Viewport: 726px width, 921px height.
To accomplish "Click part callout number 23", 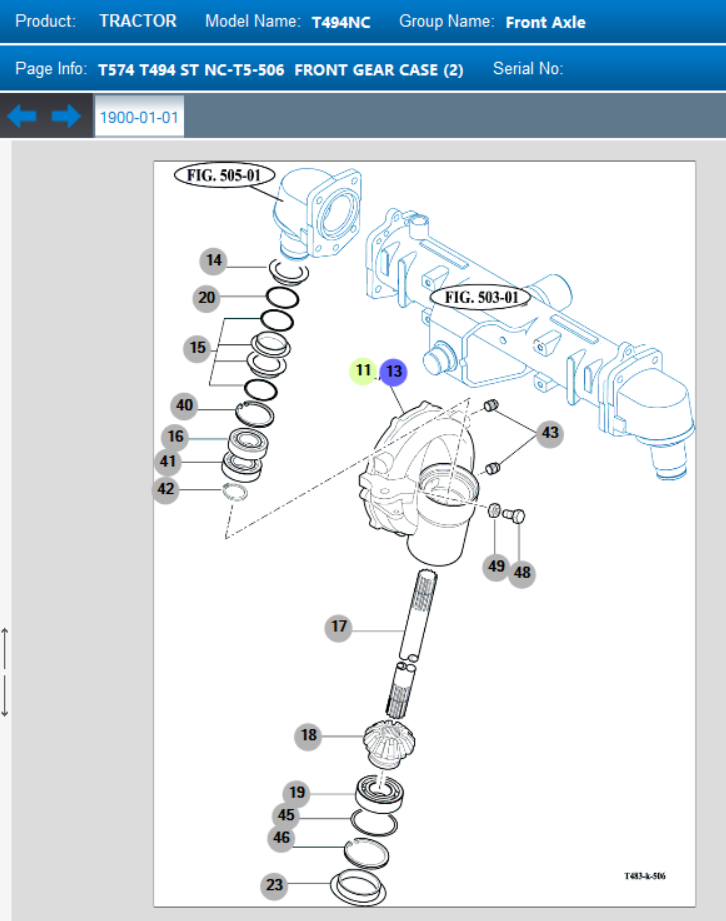I will click(274, 885).
